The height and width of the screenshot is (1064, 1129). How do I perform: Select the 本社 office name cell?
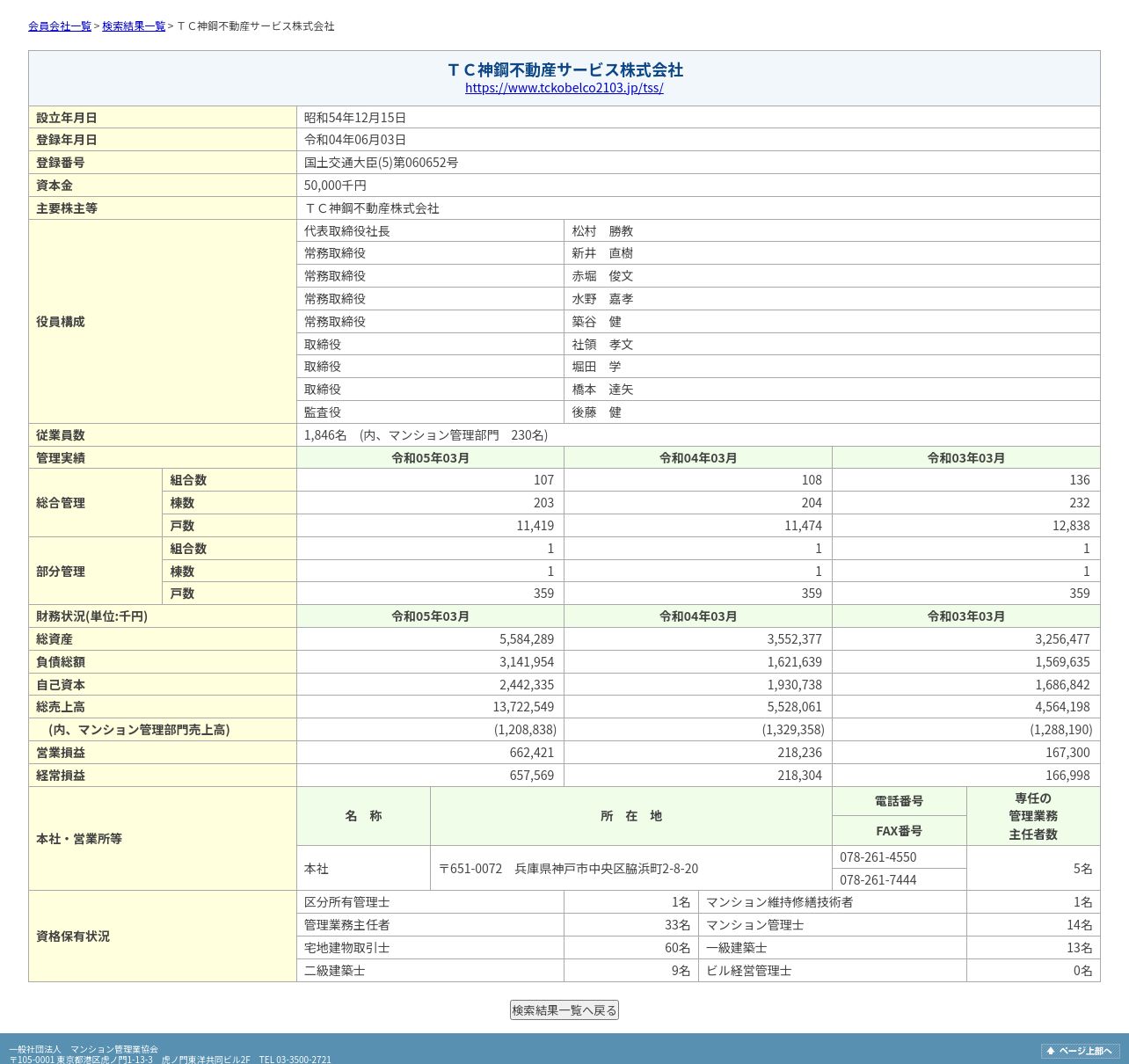coord(364,869)
